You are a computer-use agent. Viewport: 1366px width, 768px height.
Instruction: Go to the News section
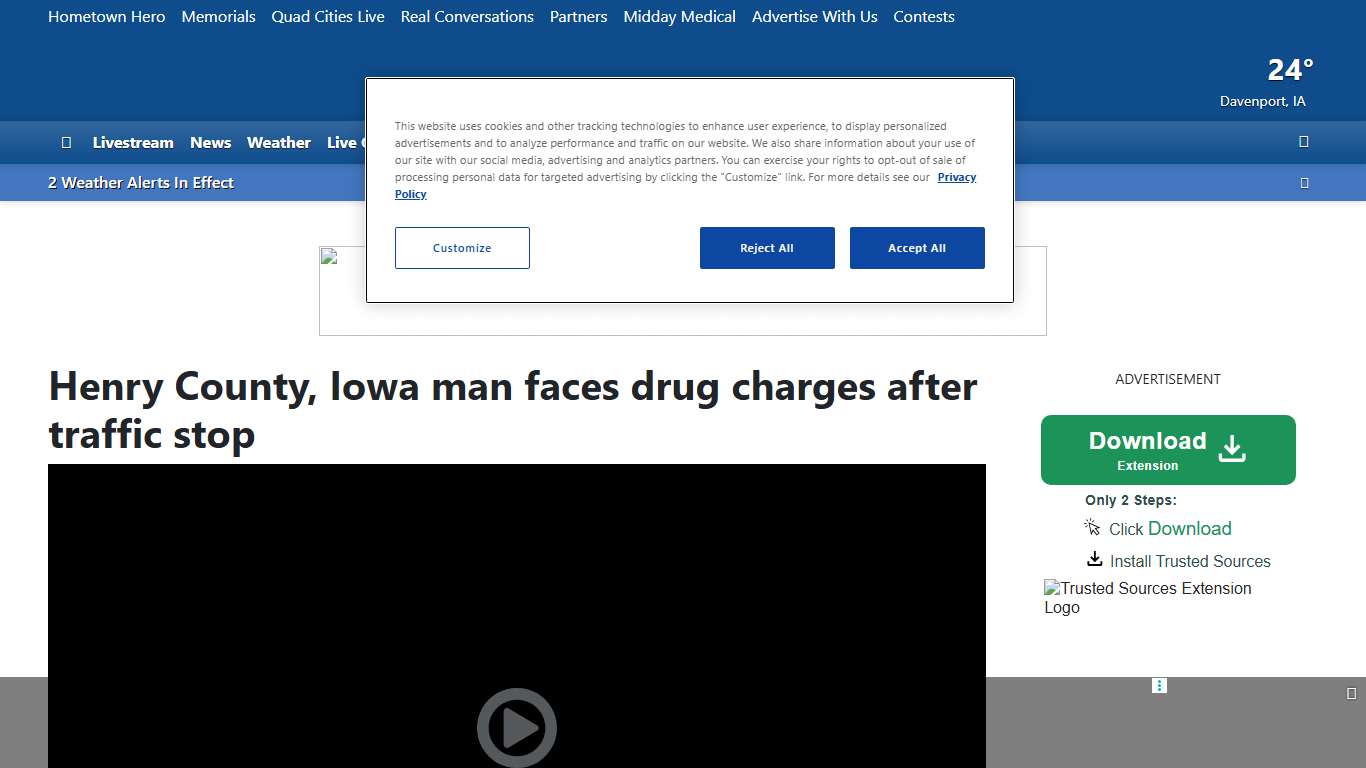(x=210, y=142)
